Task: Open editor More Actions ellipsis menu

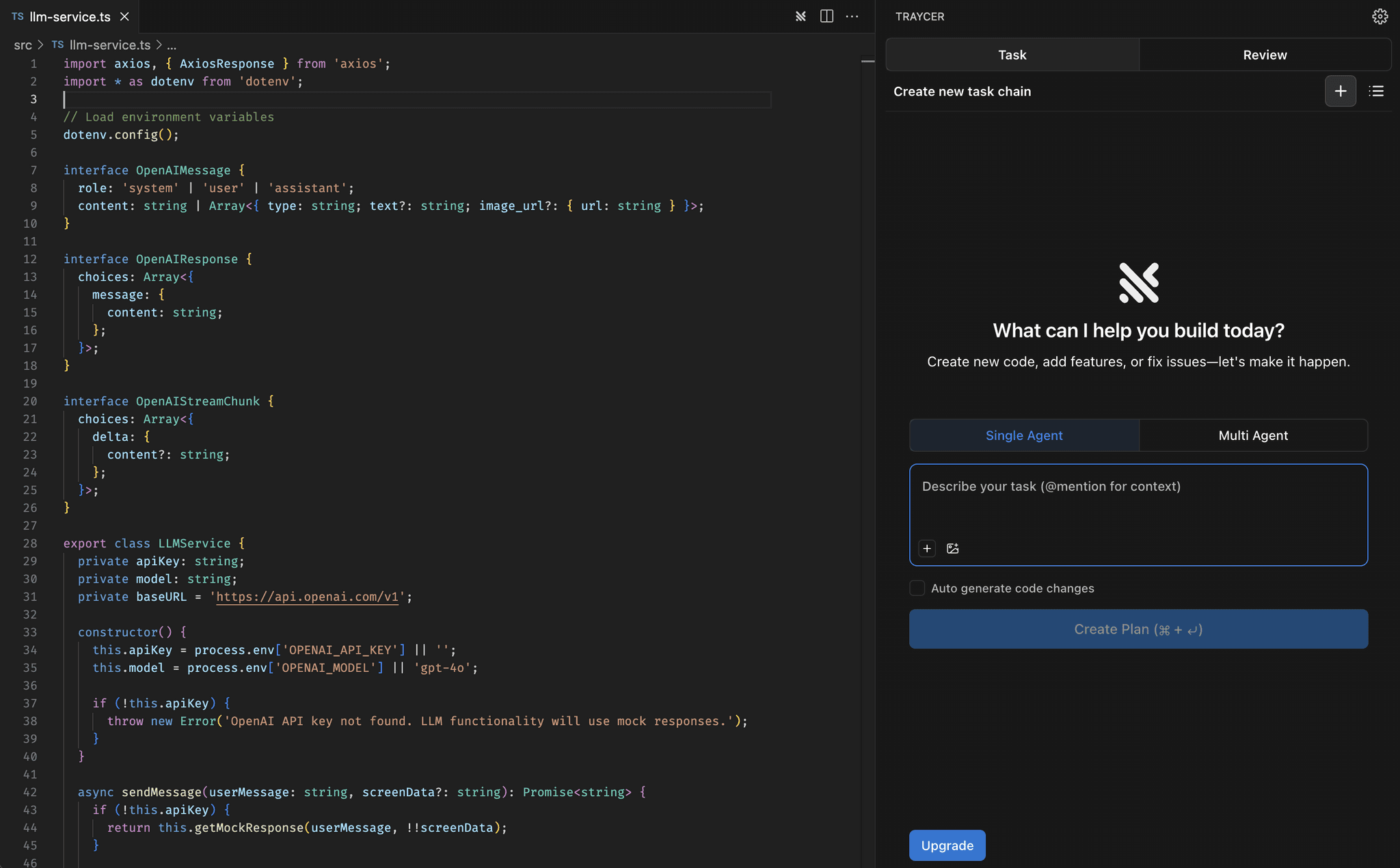Action: [852, 16]
